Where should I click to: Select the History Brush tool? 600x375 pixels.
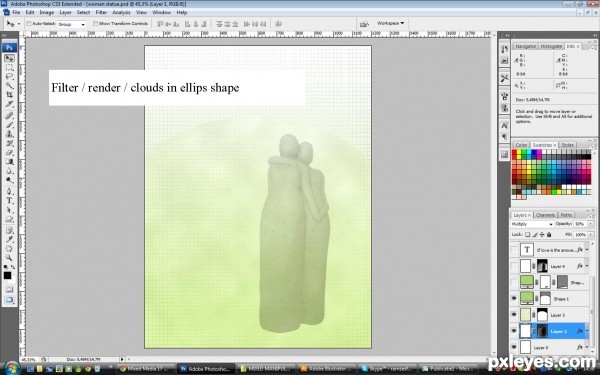coord(10,143)
